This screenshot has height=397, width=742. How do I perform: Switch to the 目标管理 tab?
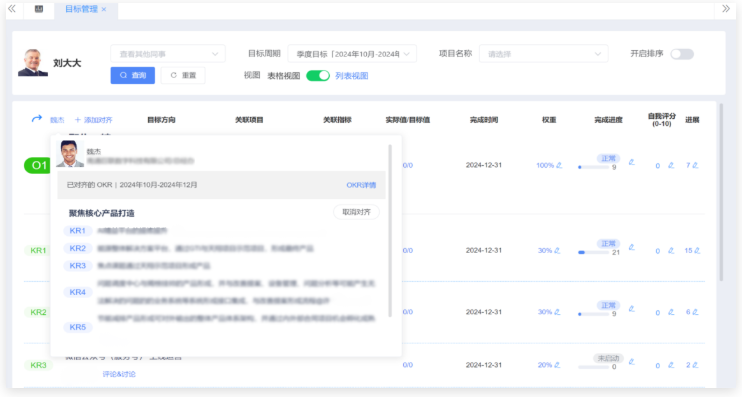point(81,9)
